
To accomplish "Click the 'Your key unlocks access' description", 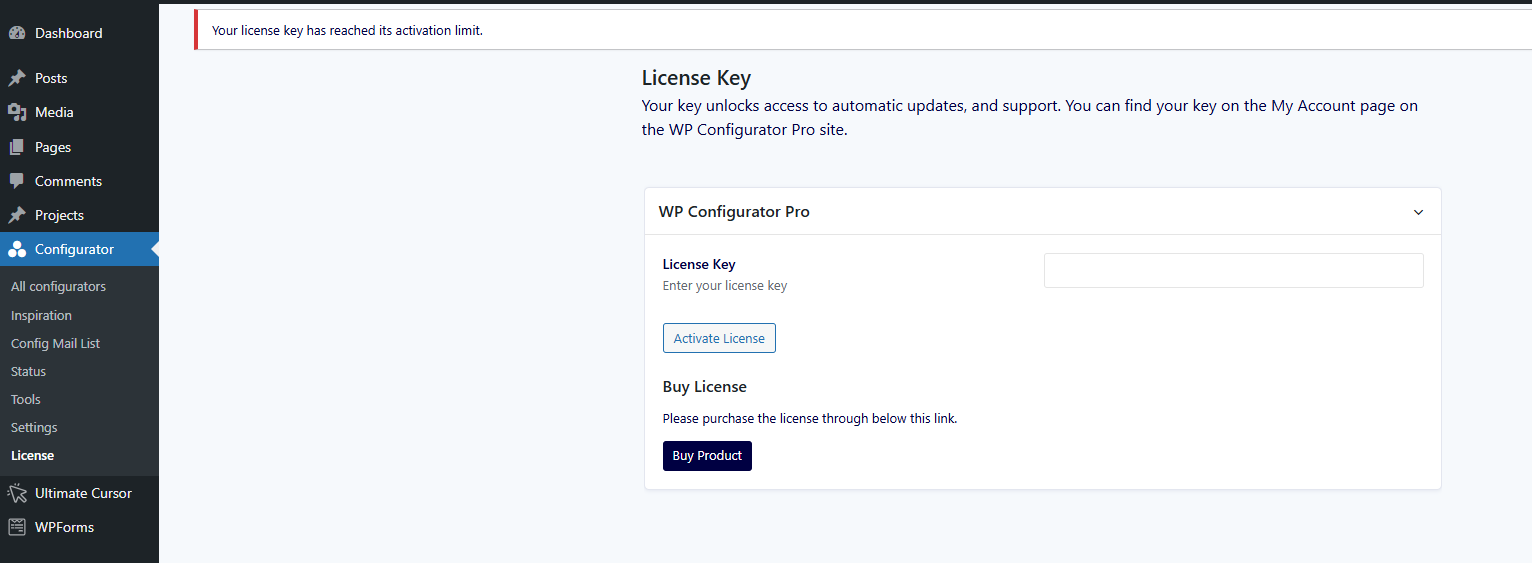I will pyautogui.click(x=1029, y=118).
